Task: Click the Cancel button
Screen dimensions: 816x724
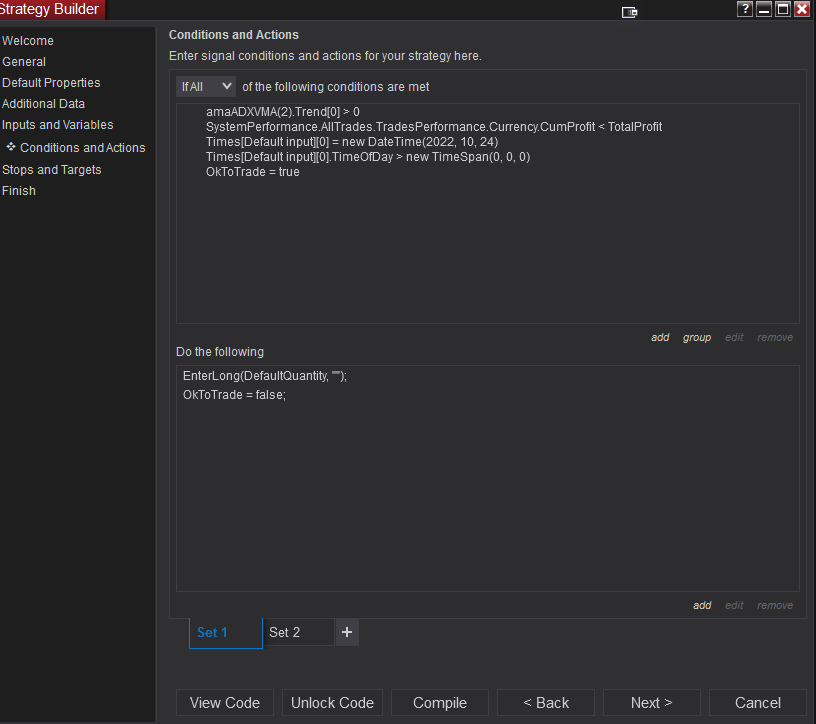Action: (x=758, y=703)
